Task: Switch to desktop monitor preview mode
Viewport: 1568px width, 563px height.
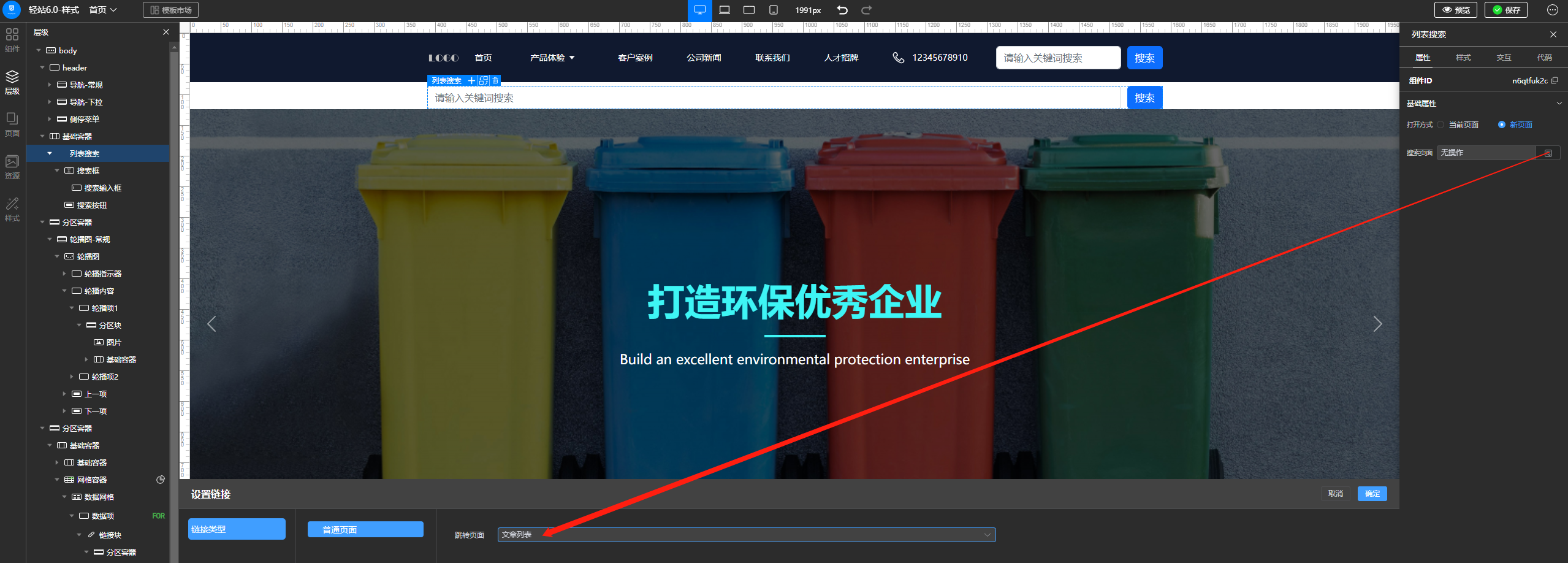Action: tap(700, 10)
